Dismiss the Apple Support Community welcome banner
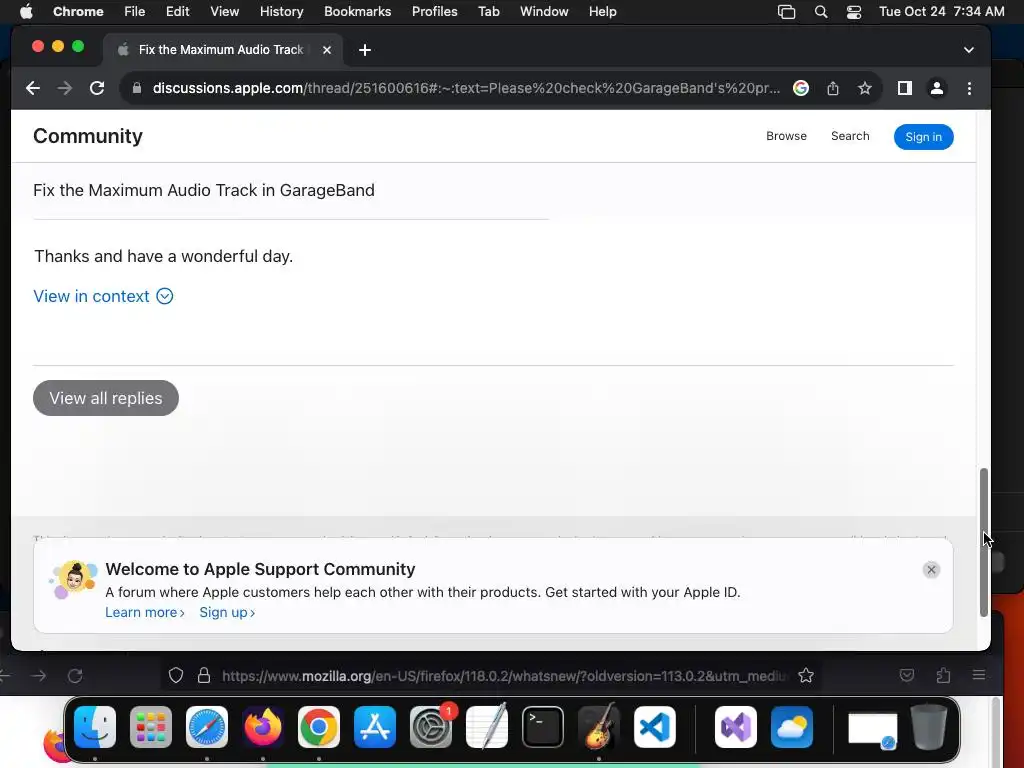The height and width of the screenshot is (768, 1024). coord(931,569)
